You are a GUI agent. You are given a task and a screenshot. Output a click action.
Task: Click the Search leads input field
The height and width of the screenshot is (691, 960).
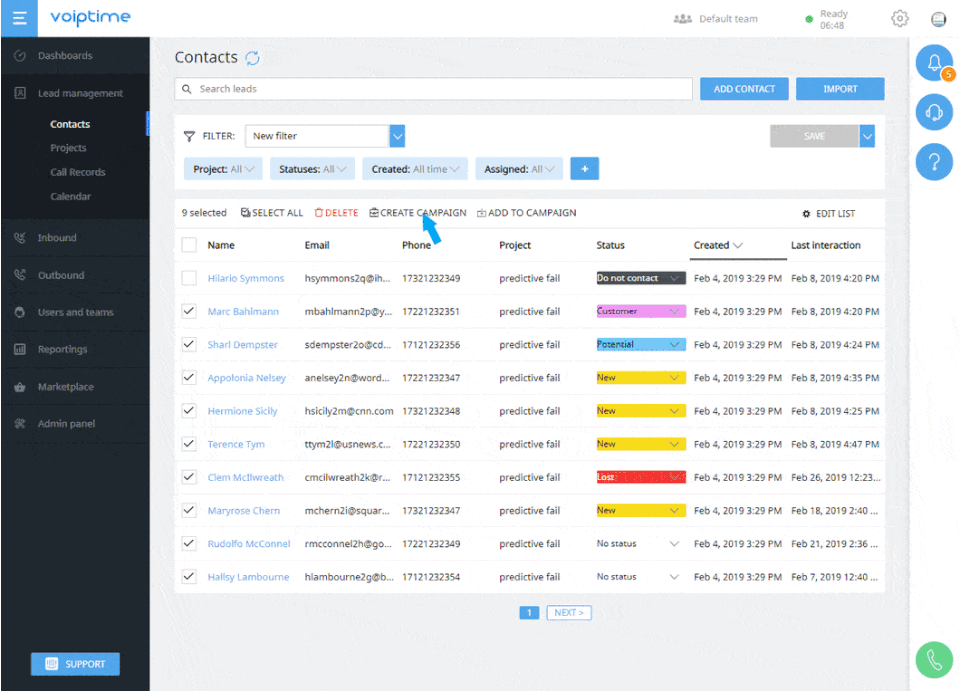(x=433, y=89)
